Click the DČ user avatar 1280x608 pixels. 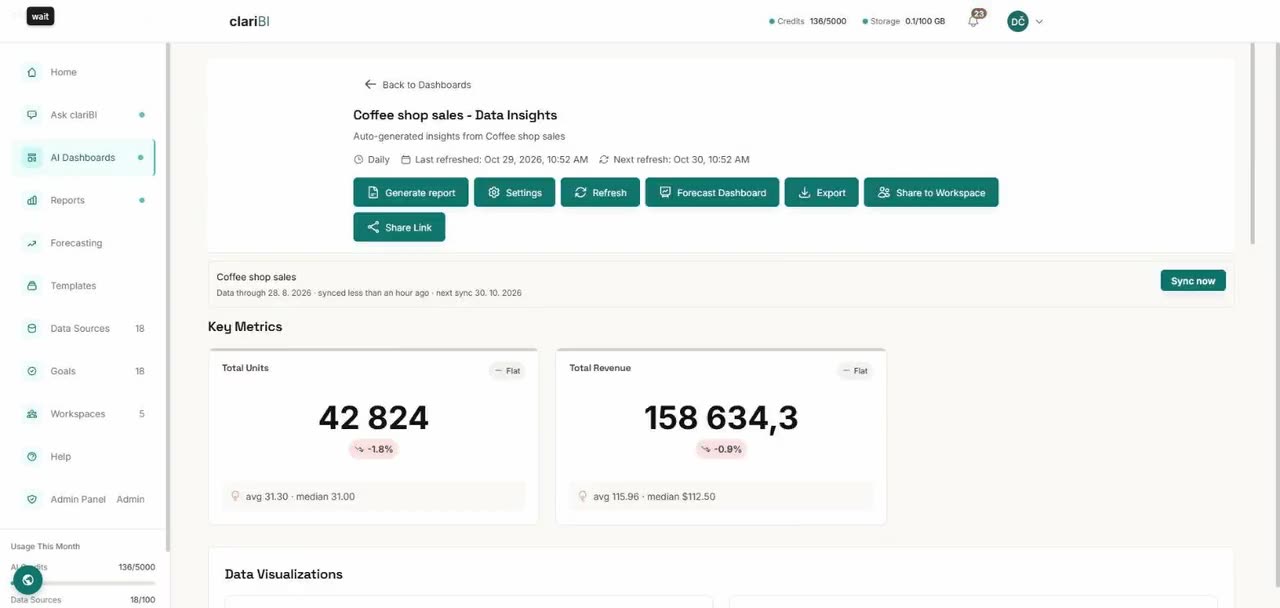click(1018, 21)
